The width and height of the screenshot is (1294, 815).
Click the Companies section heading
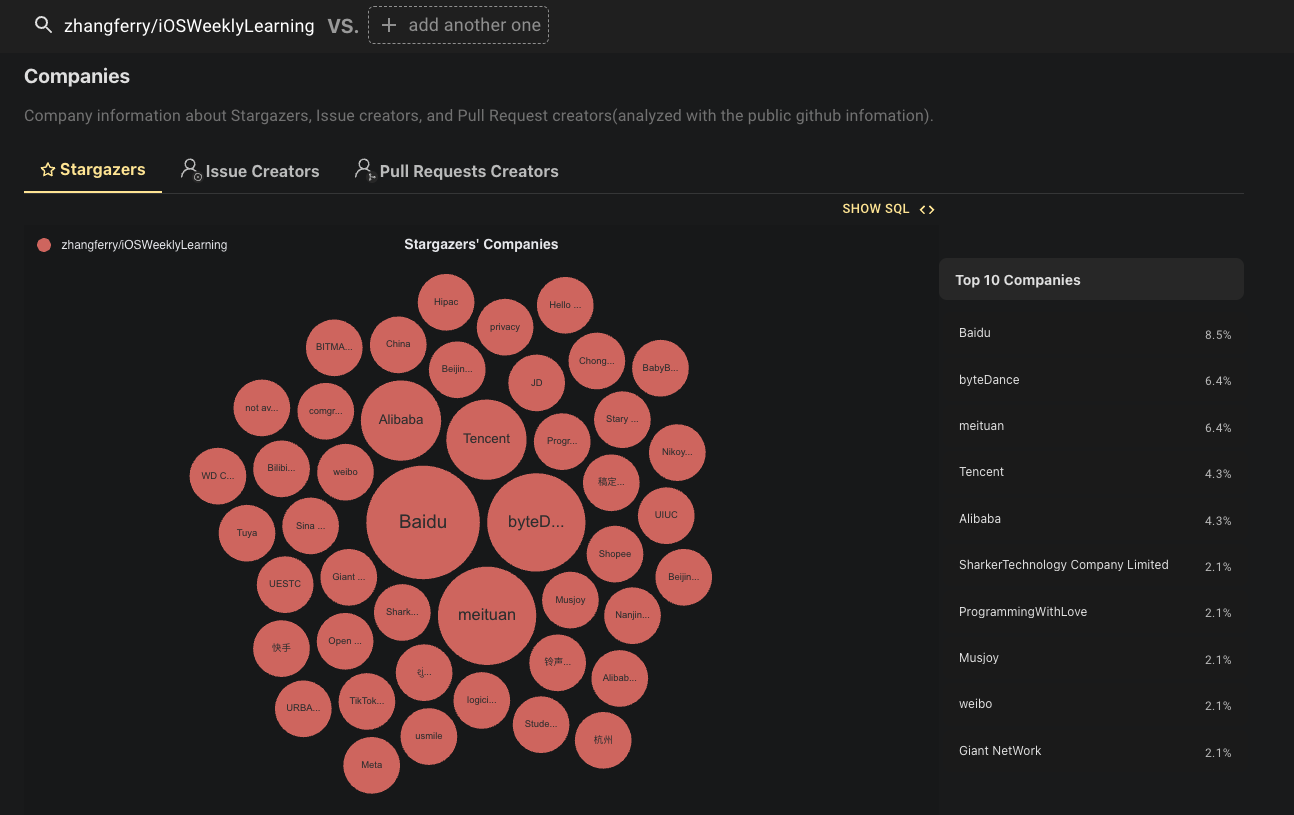pyautogui.click(x=77, y=76)
